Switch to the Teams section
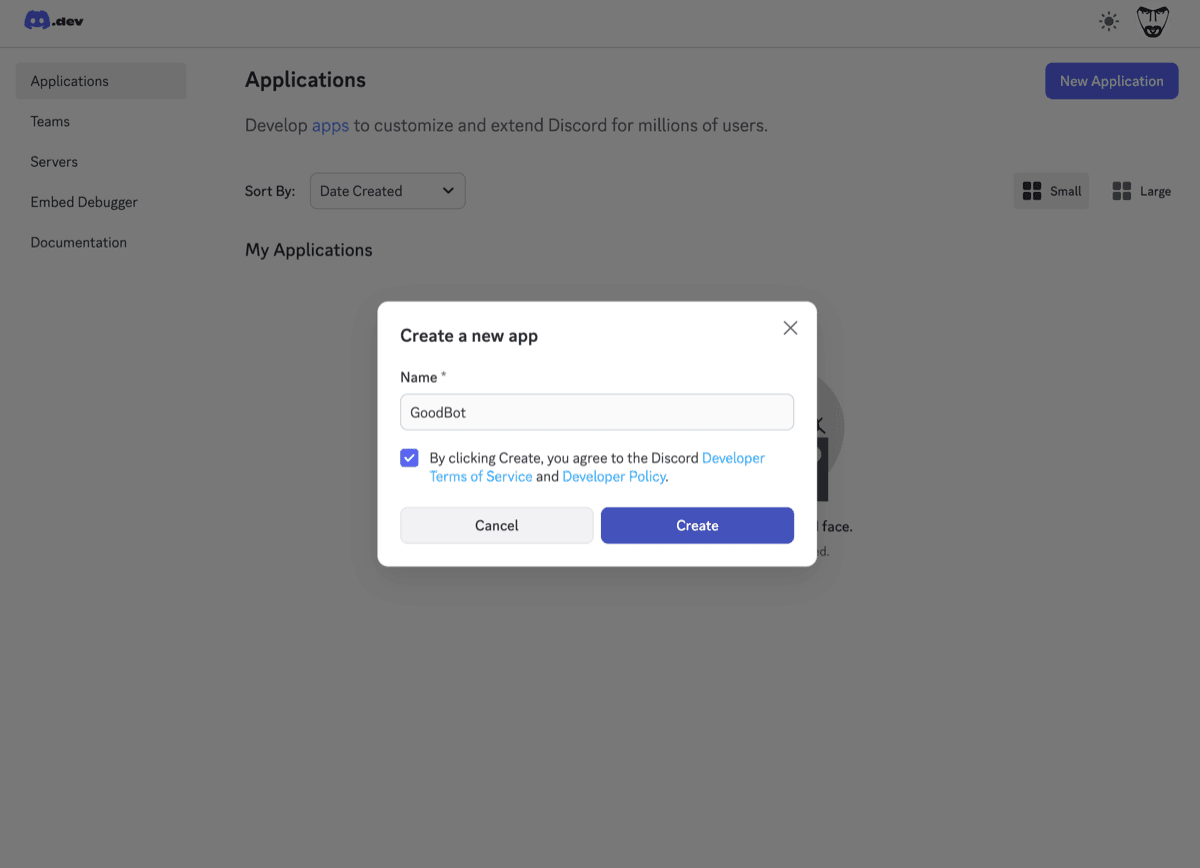This screenshot has height=868, width=1200. click(50, 121)
